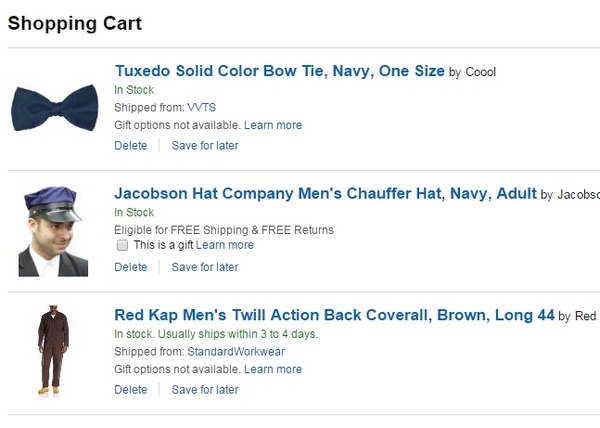Check the 'This is a gift' checkbox
The height and width of the screenshot is (428, 600).
[x=122, y=245]
